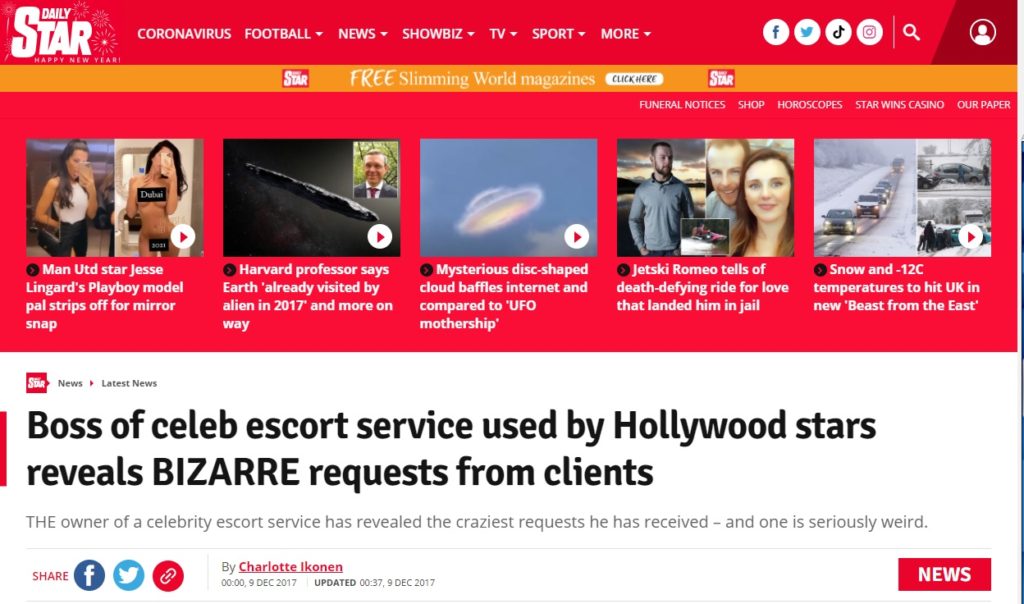Copy article link with red link icon
This screenshot has height=604, width=1024.
tap(168, 575)
